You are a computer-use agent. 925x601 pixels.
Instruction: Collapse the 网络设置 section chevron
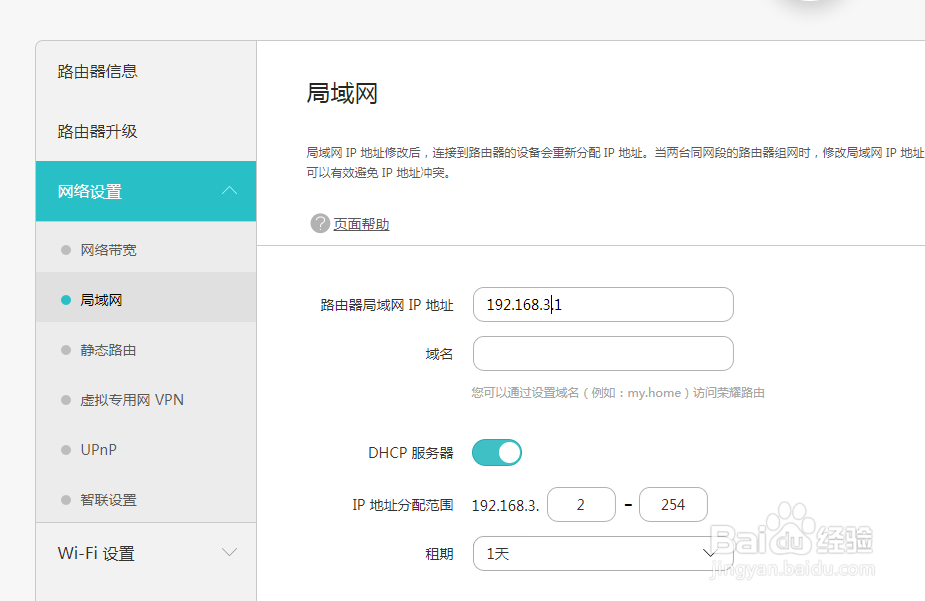point(230,191)
